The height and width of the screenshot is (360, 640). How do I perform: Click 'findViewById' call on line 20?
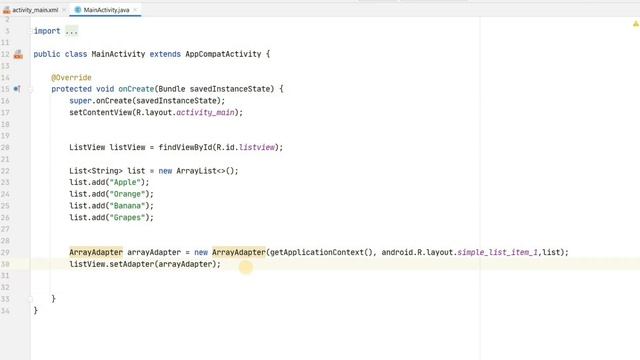point(185,147)
